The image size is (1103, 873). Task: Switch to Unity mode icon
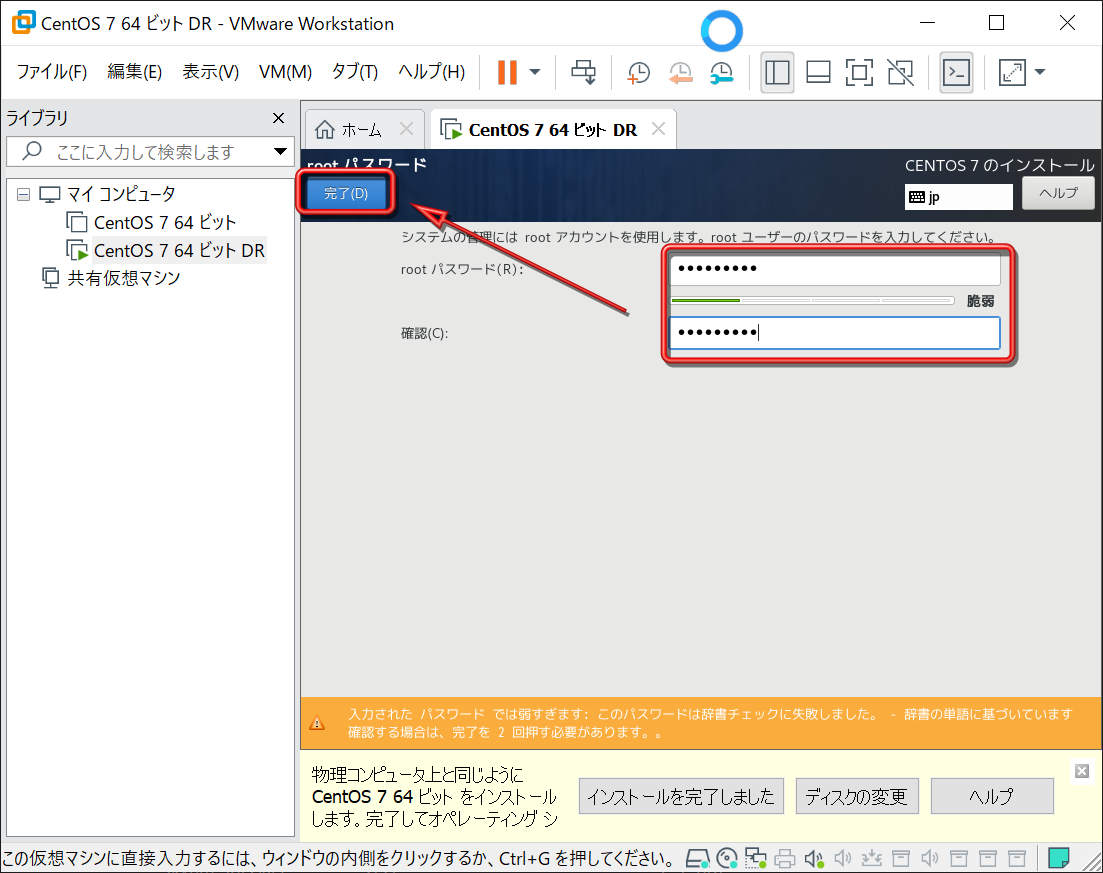[900, 72]
